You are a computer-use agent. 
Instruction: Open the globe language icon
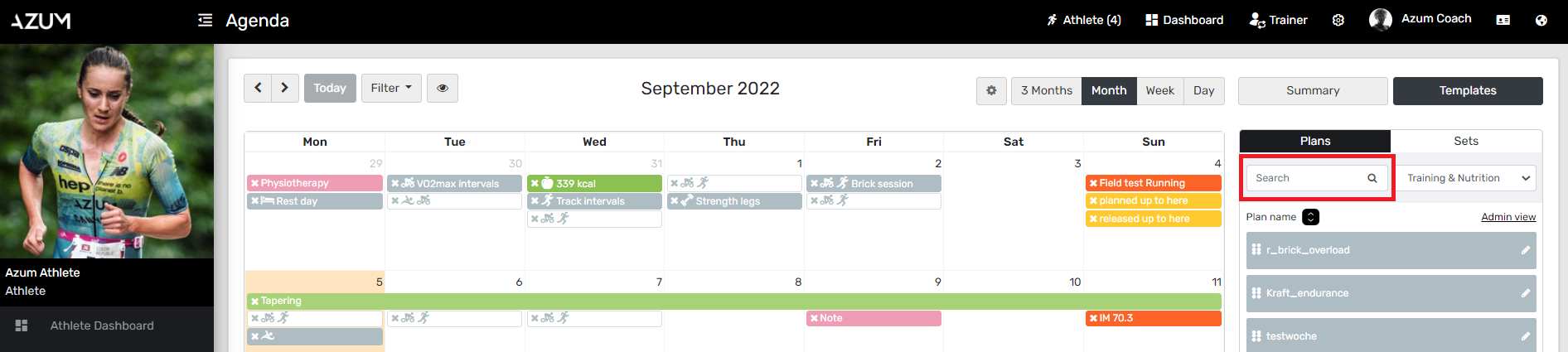(1541, 20)
